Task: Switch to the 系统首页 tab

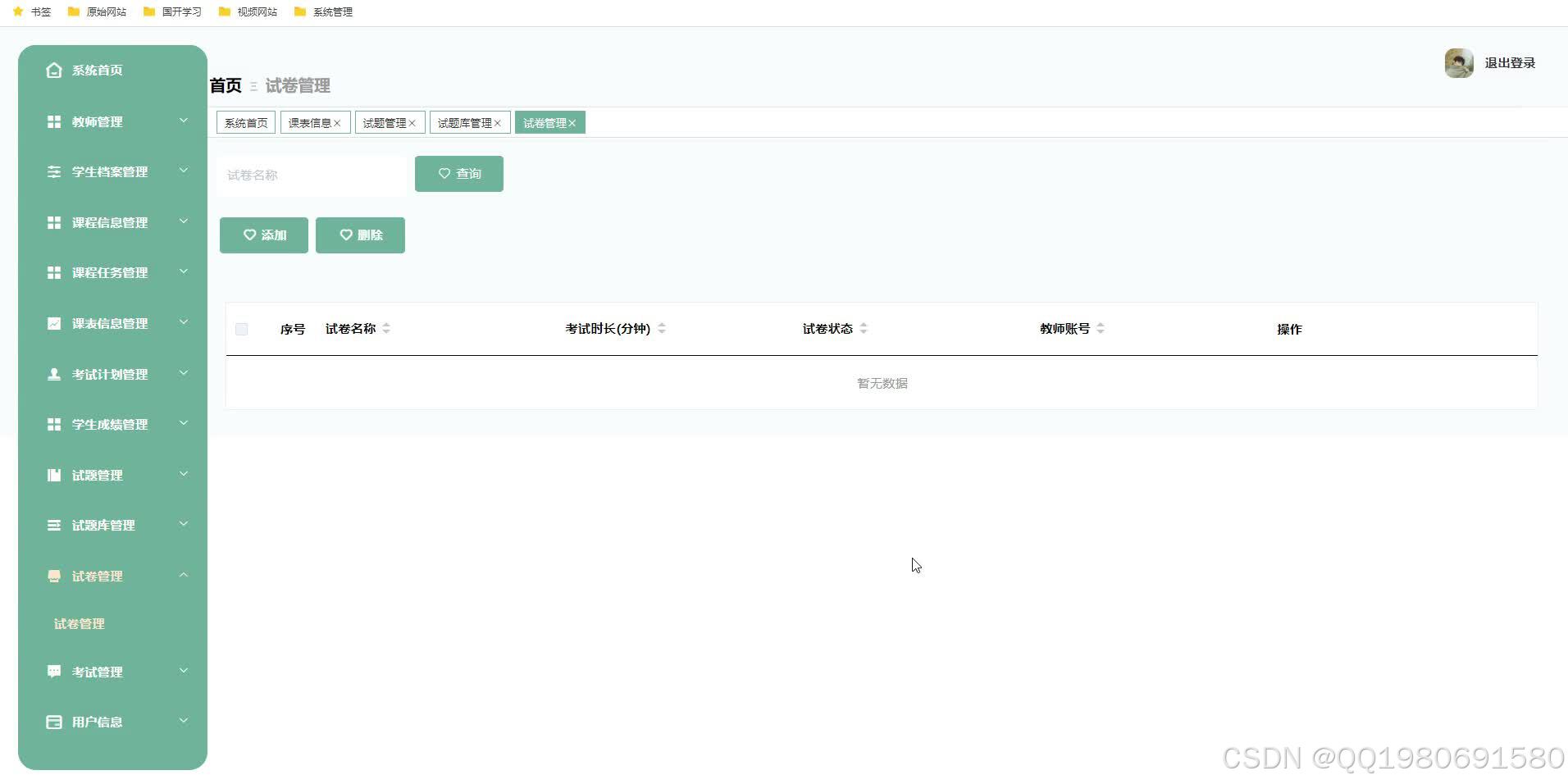Action: pyautogui.click(x=246, y=123)
